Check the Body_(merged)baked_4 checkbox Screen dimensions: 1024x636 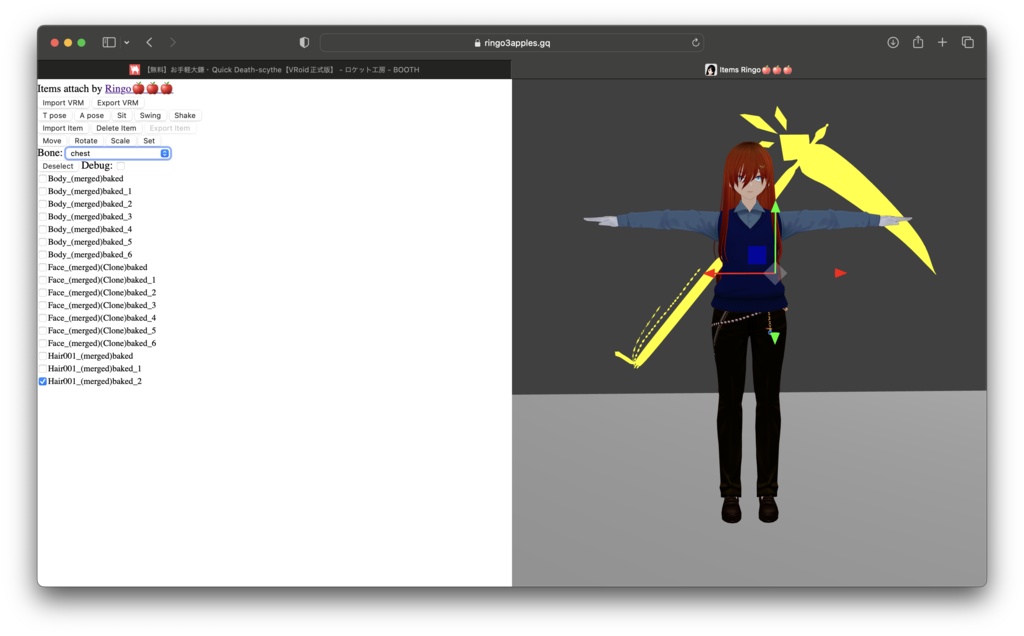coord(42,229)
